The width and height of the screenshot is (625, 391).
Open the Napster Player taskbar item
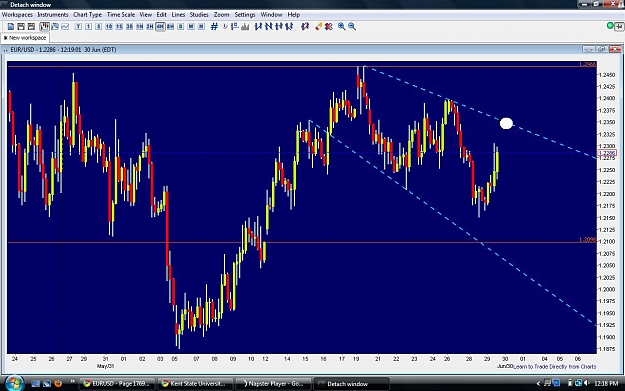click(273, 384)
